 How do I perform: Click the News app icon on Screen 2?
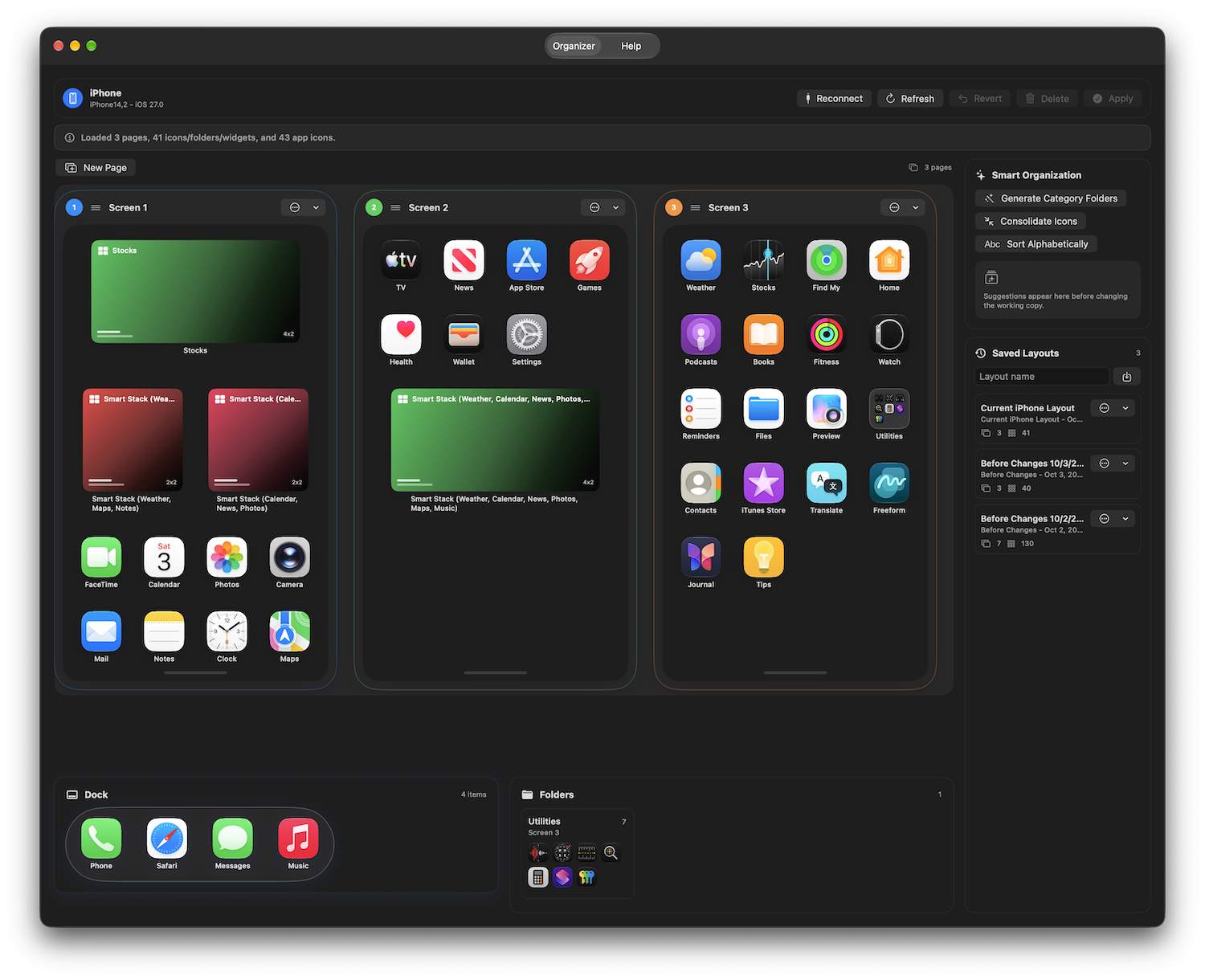pos(464,260)
